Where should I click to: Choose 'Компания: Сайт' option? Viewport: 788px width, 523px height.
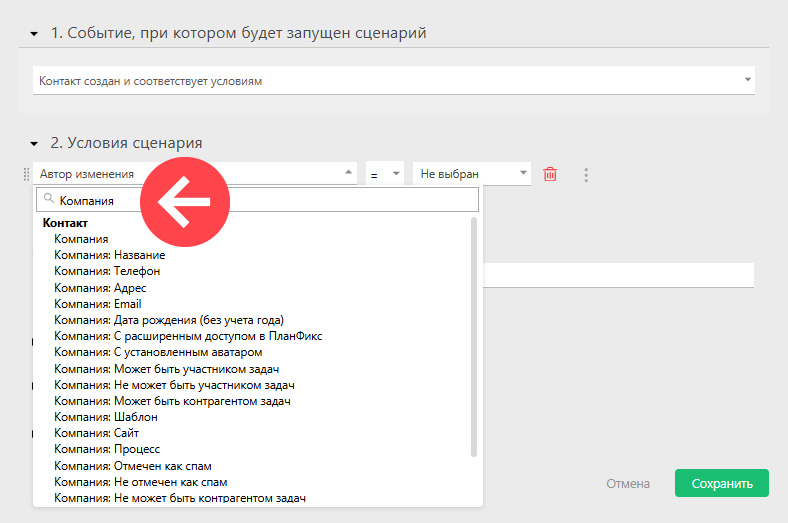coord(96,433)
